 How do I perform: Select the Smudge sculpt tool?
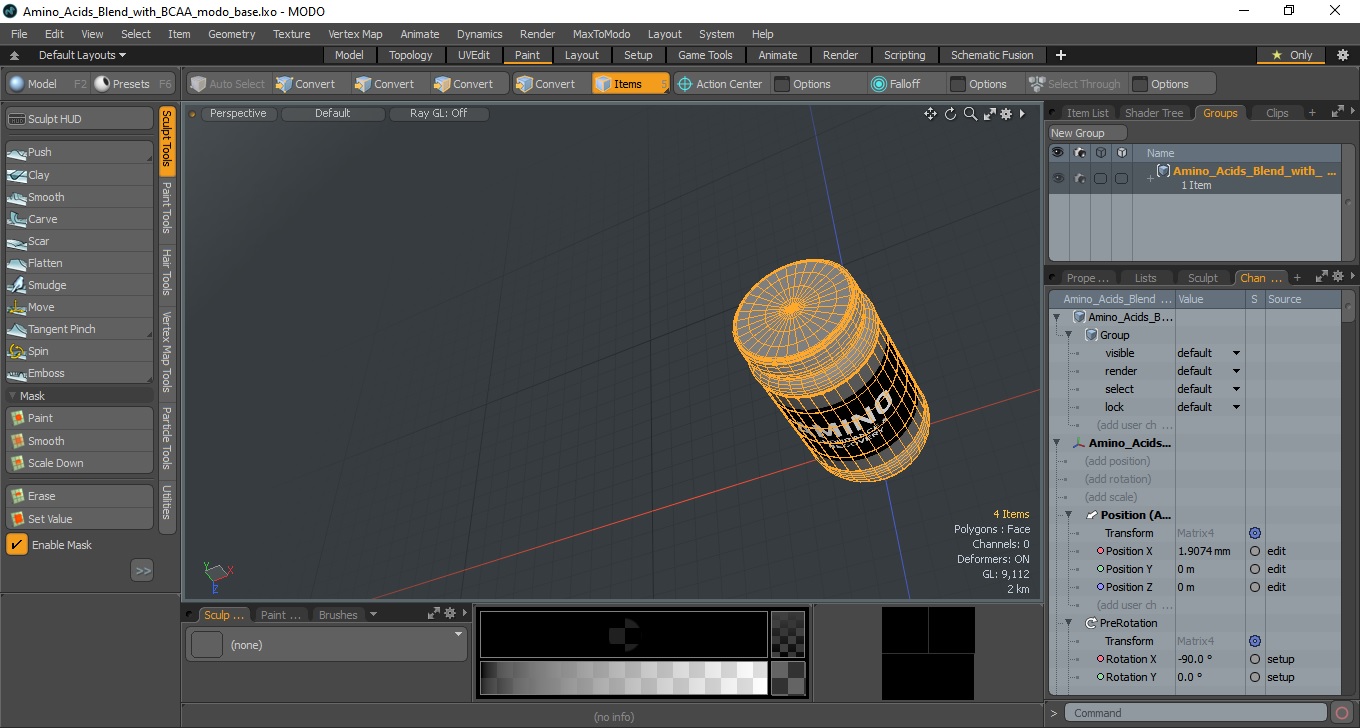[80, 285]
